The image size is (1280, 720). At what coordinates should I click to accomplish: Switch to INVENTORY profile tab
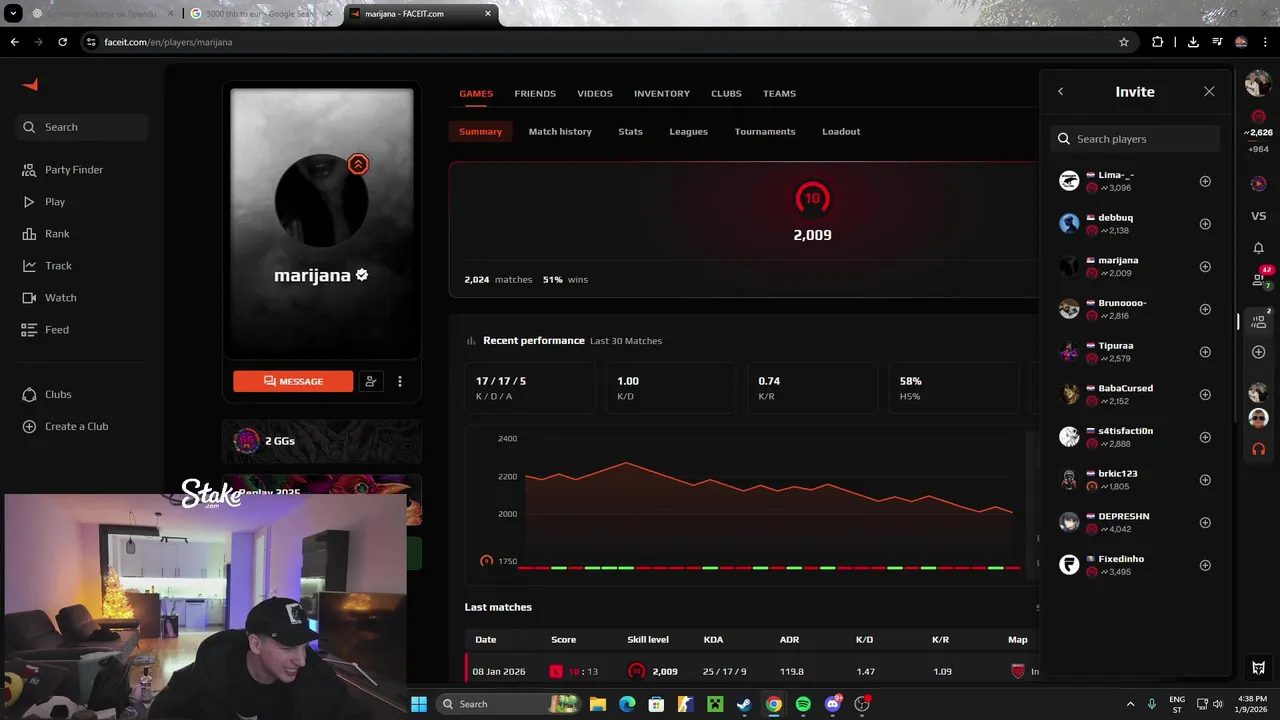pyautogui.click(x=662, y=93)
